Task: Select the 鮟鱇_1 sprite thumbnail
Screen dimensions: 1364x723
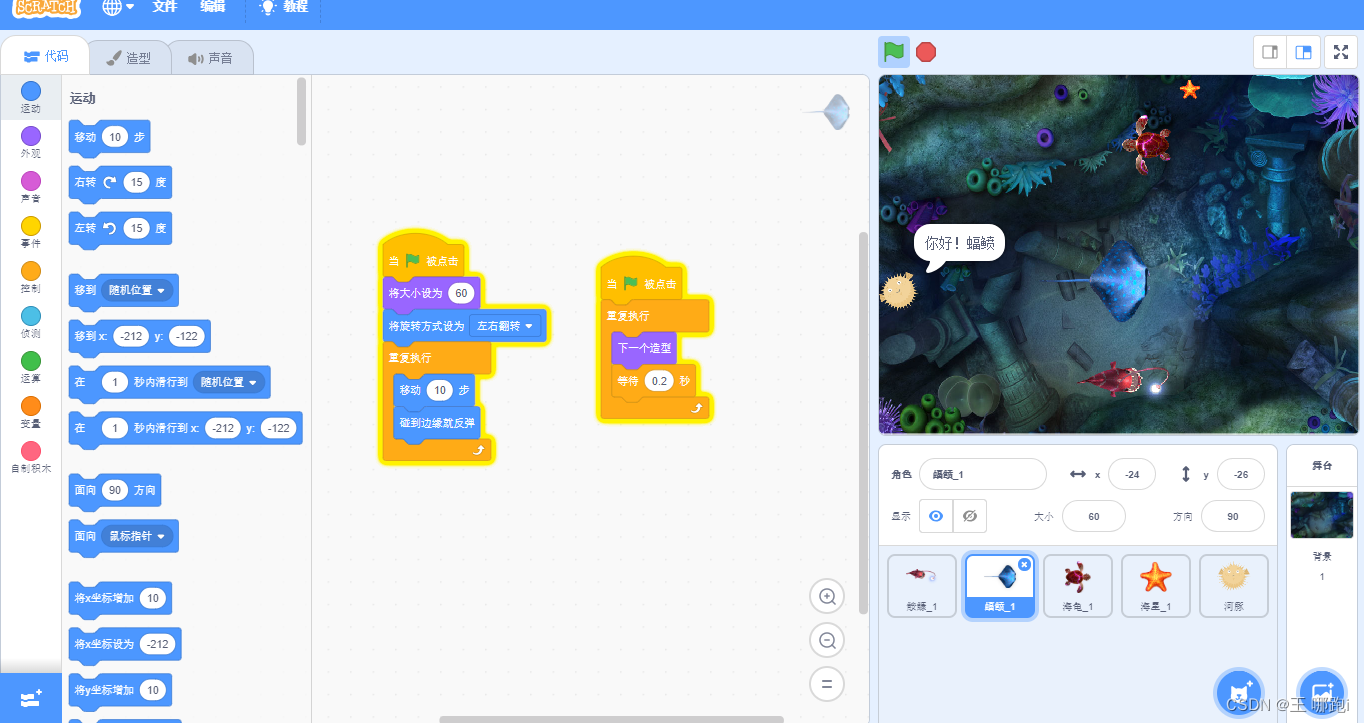Action: click(921, 585)
